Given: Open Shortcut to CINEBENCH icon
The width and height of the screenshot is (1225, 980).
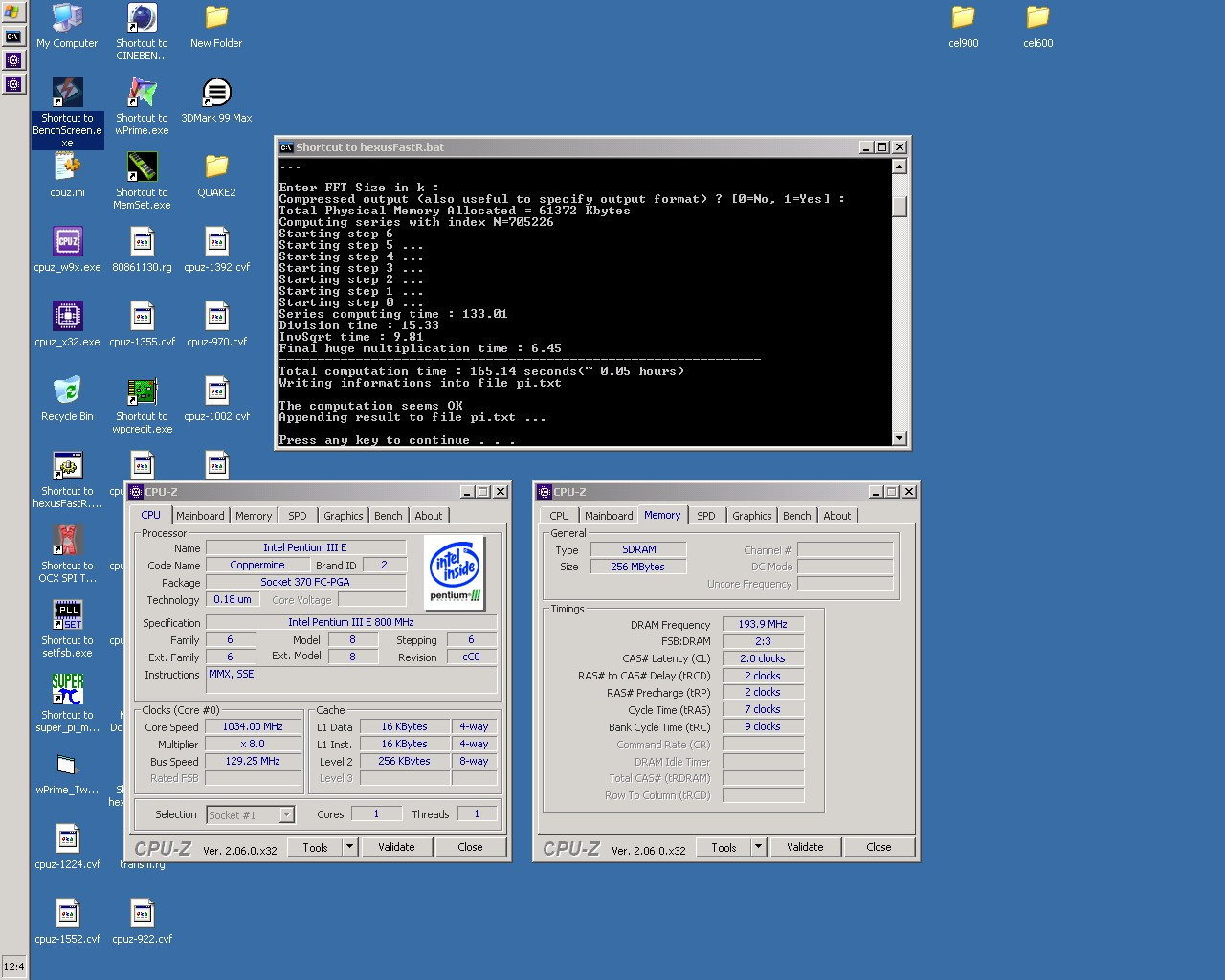Looking at the screenshot, I should coord(142,32).
